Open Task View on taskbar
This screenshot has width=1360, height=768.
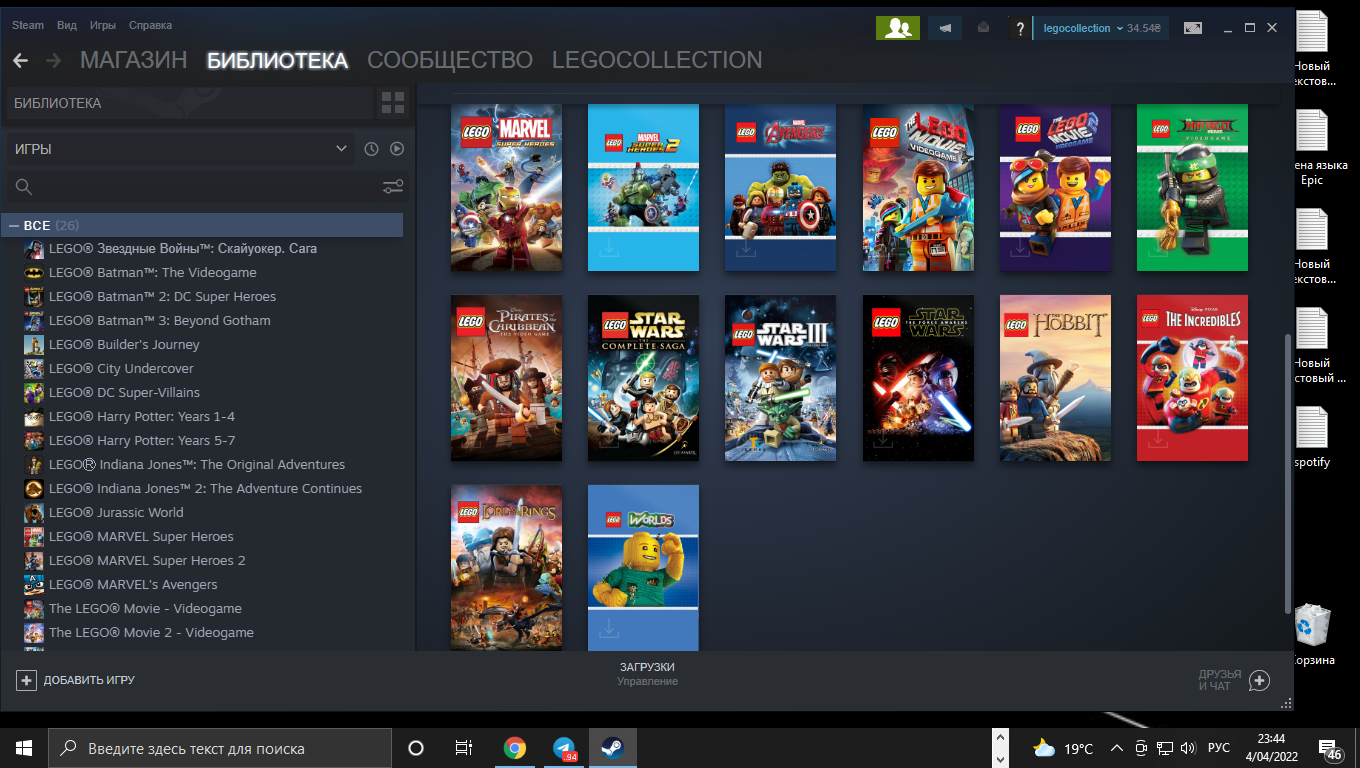pyautogui.click(x=464, y=748)
